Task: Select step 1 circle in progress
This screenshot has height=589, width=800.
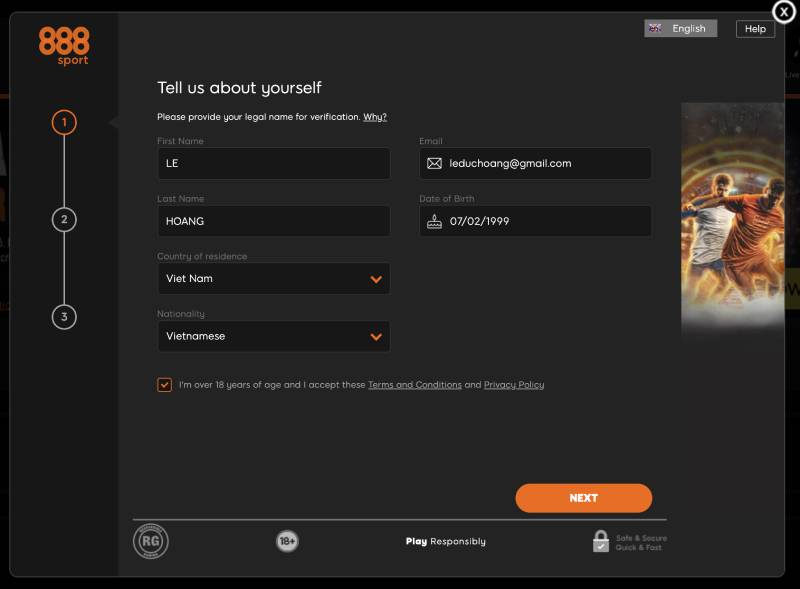Action: point(64,123)
